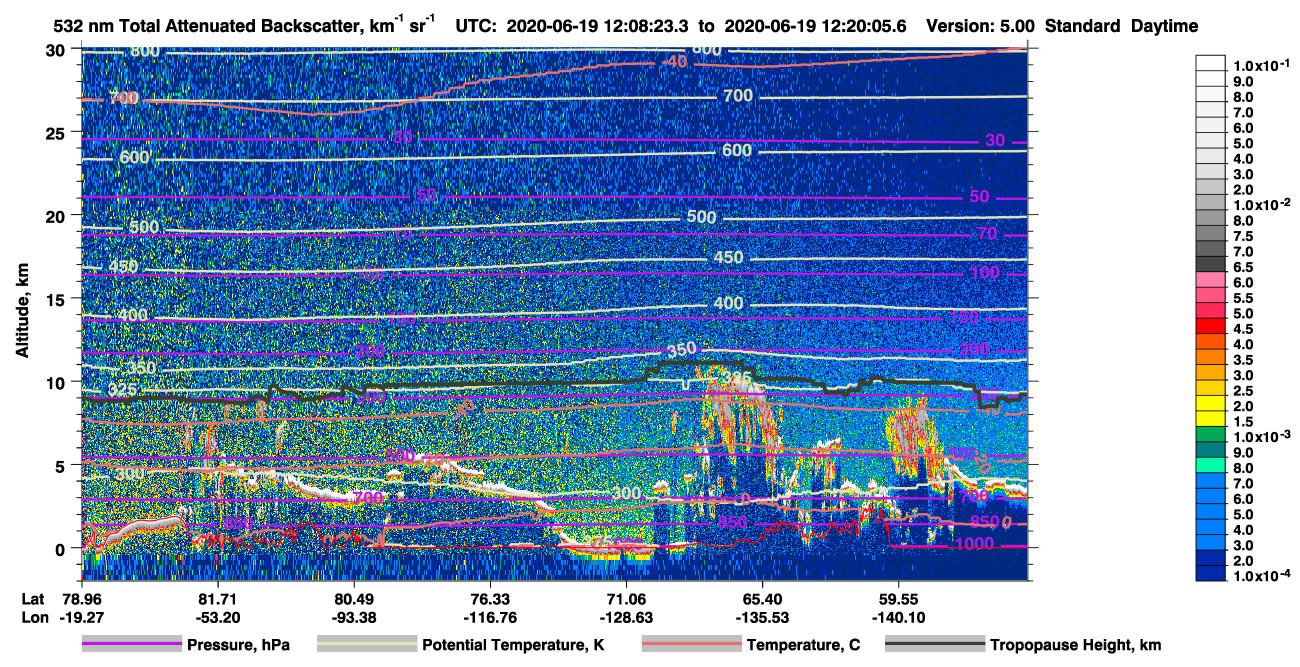Image resolution: width=1300 pixels, height=667 pixels.
Task: Click the 'Lat' row label
Action: 33,598
